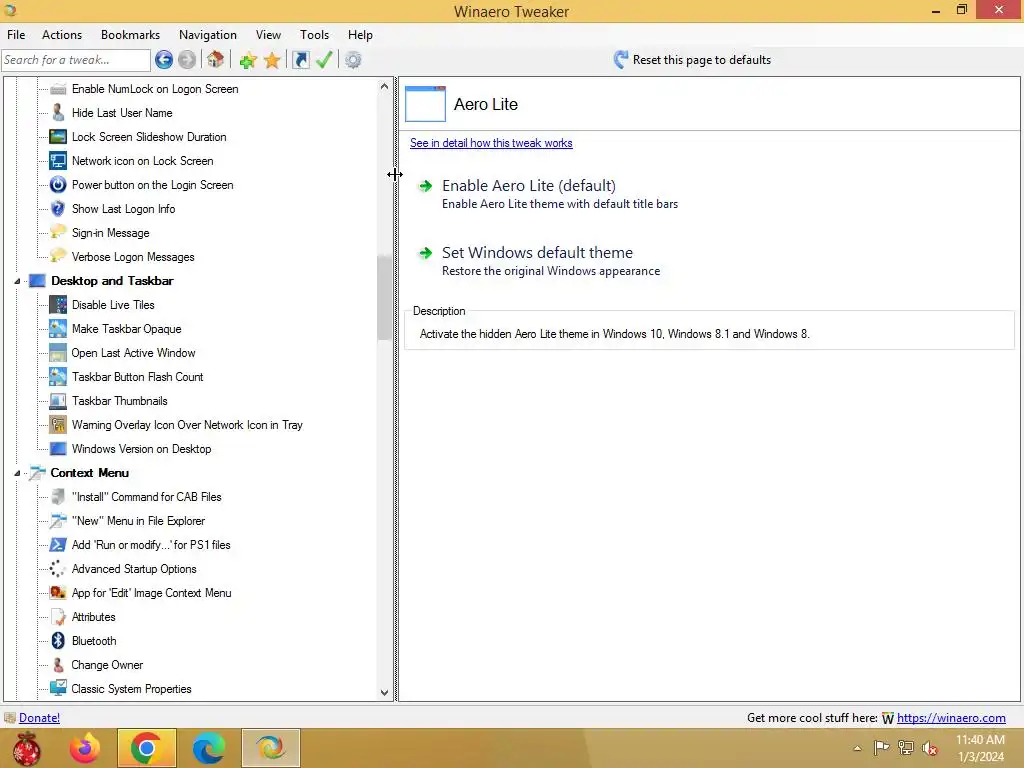This screenshot has height=768, width=1024.
Task: Select Hide Last User Name item
Action: [x=122, y=113]
